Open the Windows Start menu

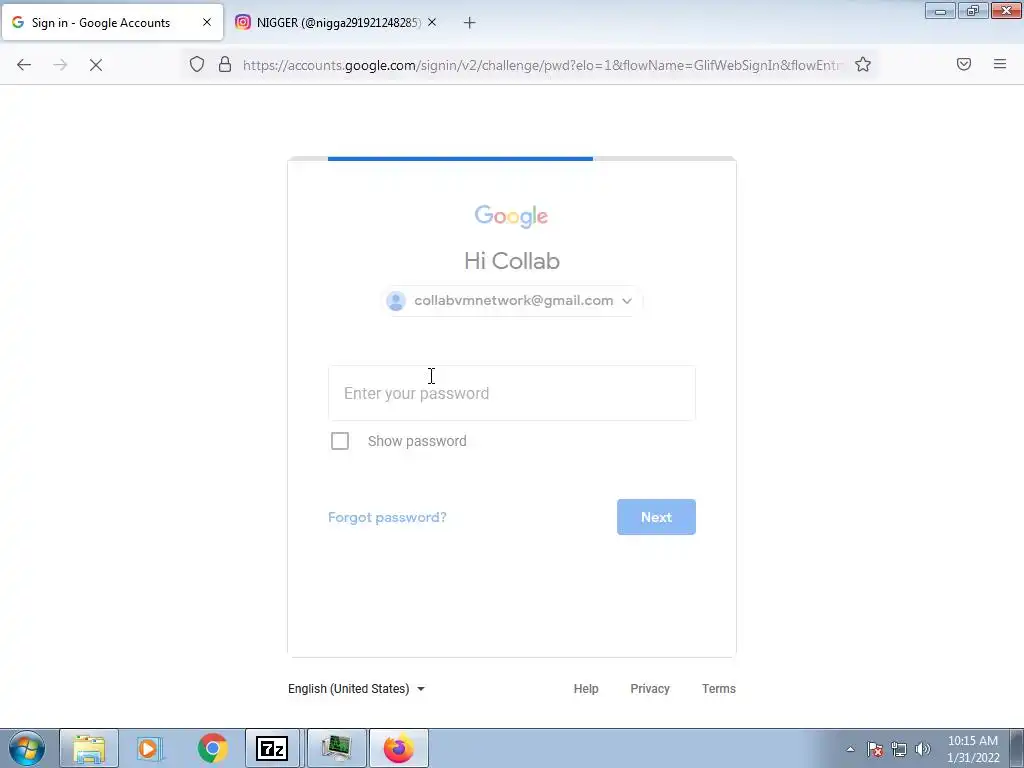(27, 748)
